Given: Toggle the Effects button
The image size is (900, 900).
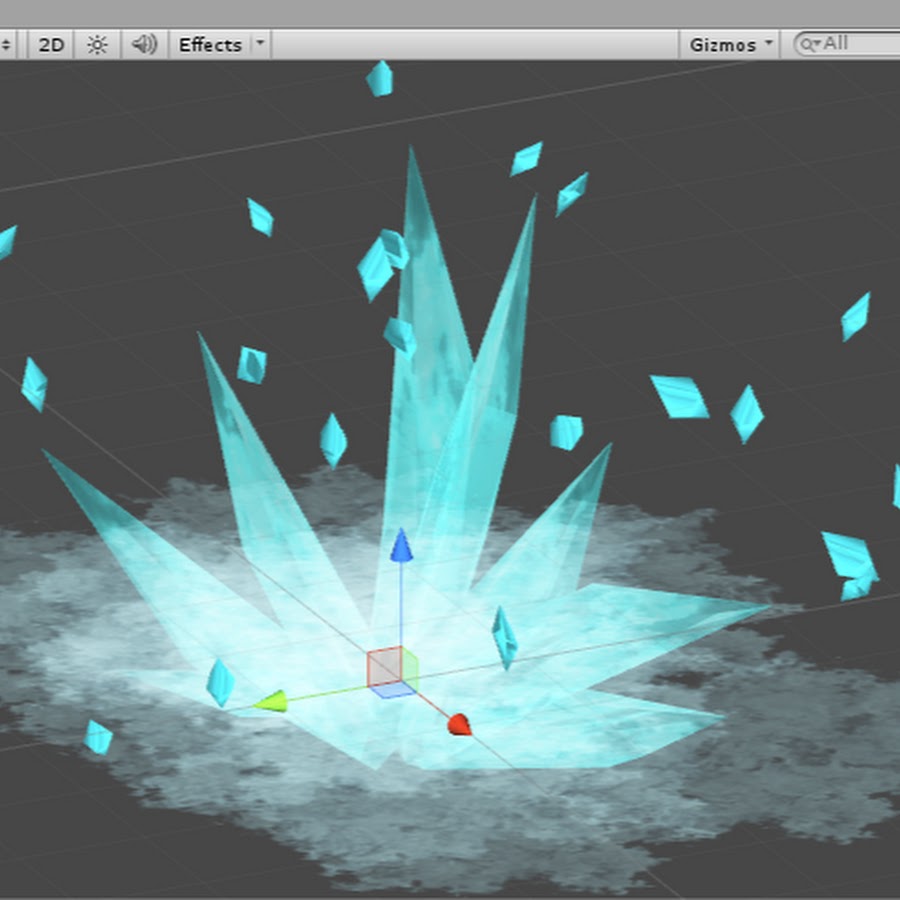Looking at the screenshot, I should (210, 45).
